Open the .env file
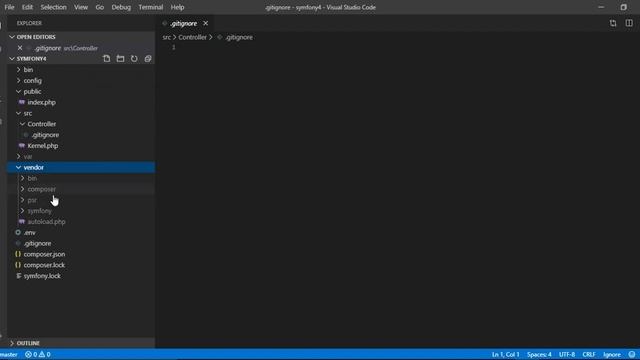The image size is (640, 360). (81, 233)
